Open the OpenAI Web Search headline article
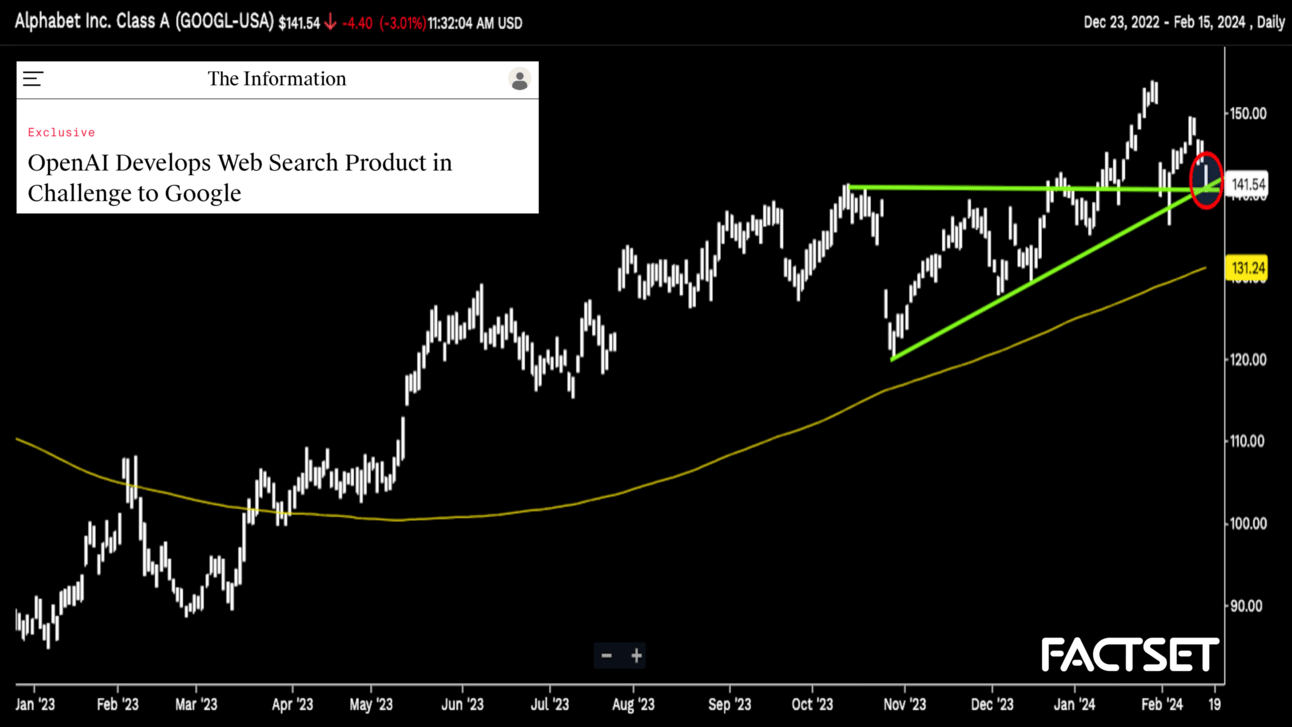1292x727 pixels. [240, 177]
